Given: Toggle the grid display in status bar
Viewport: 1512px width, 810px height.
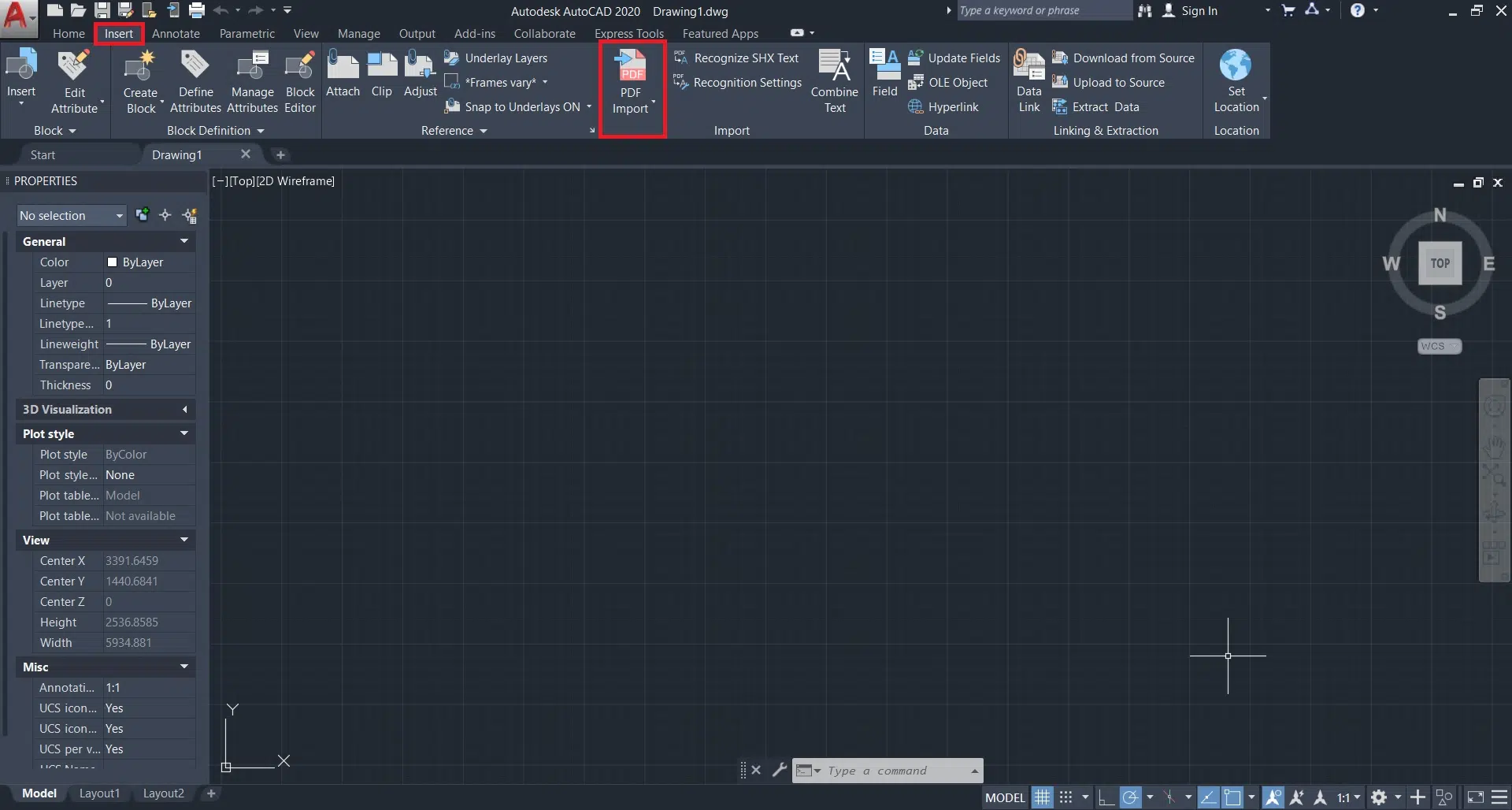Looking at the screenshot, I should [1042, 797].
